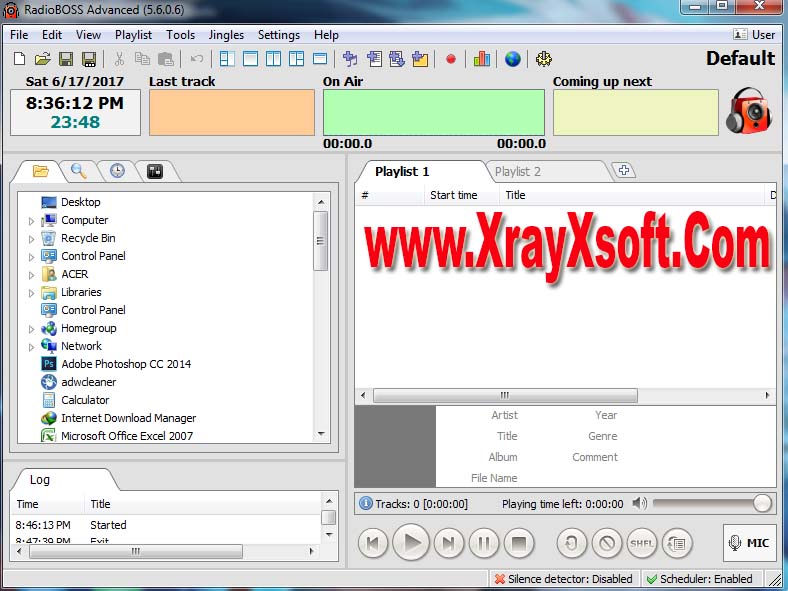Click the Pause button
The width and height of the screenshot is (788, 591).
(483, 543)
